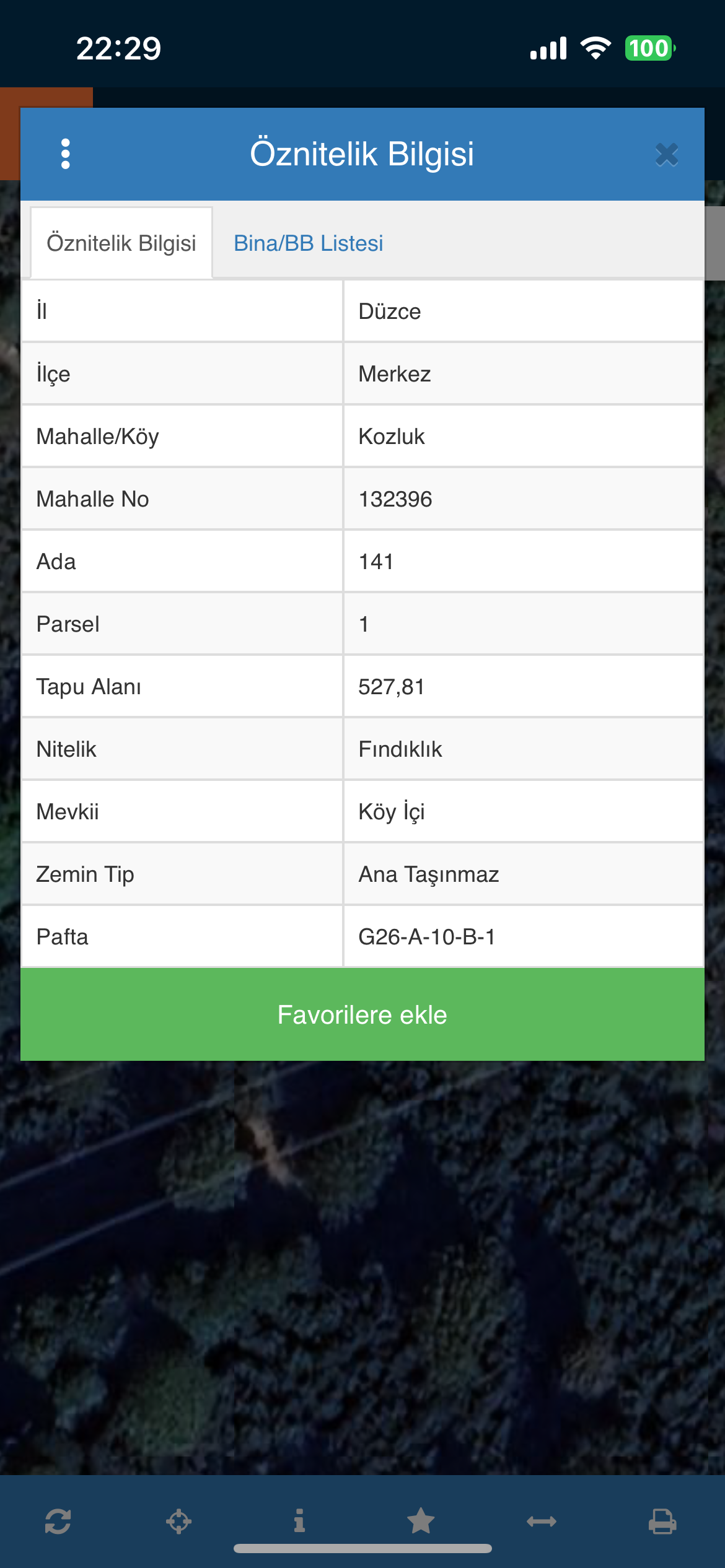725x1568 pixels.
Task: Switch to Bina/BB Listesi tab
Action: [308, 243]
